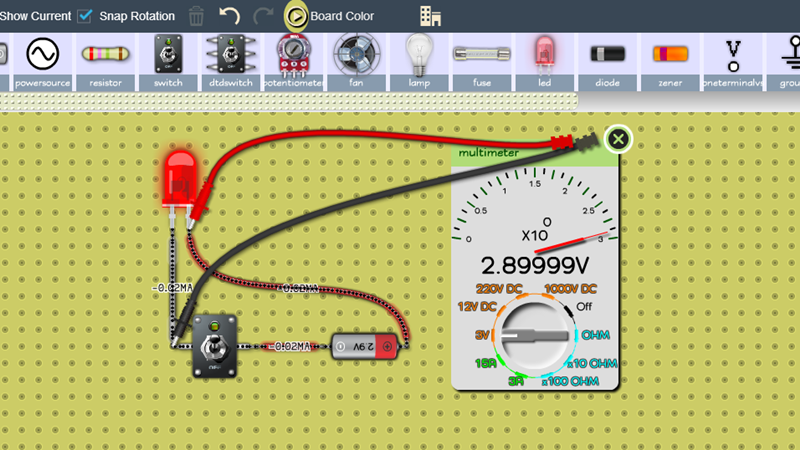This screenshot has height=450, width=800.
Task: Click the building icon in top toolbar
Action: tap(430, 16)
